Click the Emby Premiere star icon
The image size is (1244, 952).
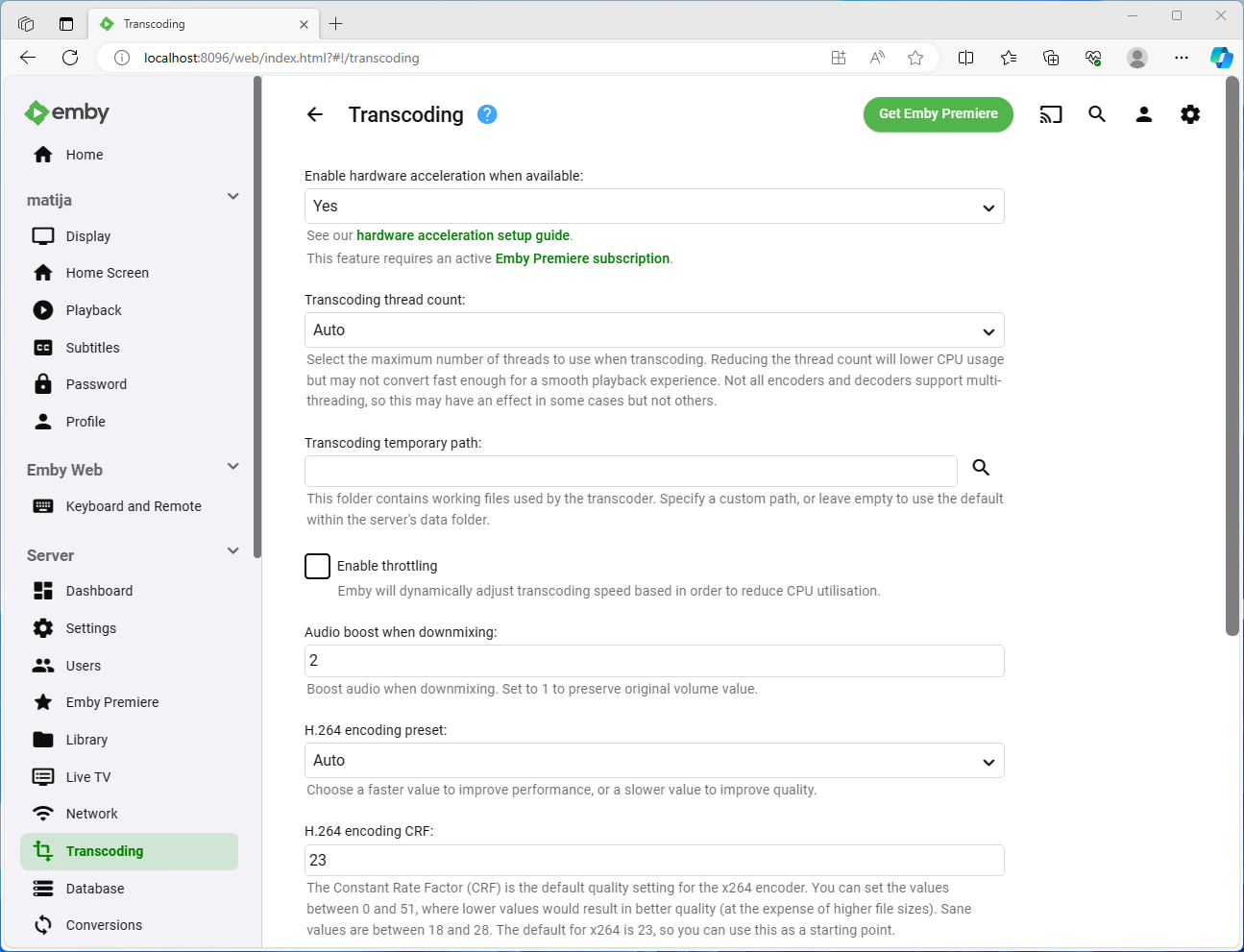[x=43, y=702]
